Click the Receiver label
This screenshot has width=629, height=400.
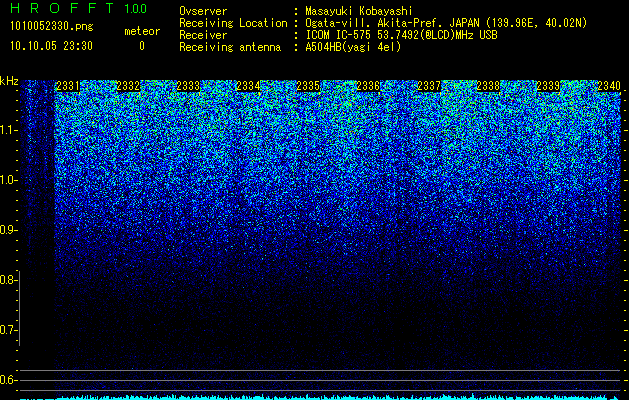[203, 35]
